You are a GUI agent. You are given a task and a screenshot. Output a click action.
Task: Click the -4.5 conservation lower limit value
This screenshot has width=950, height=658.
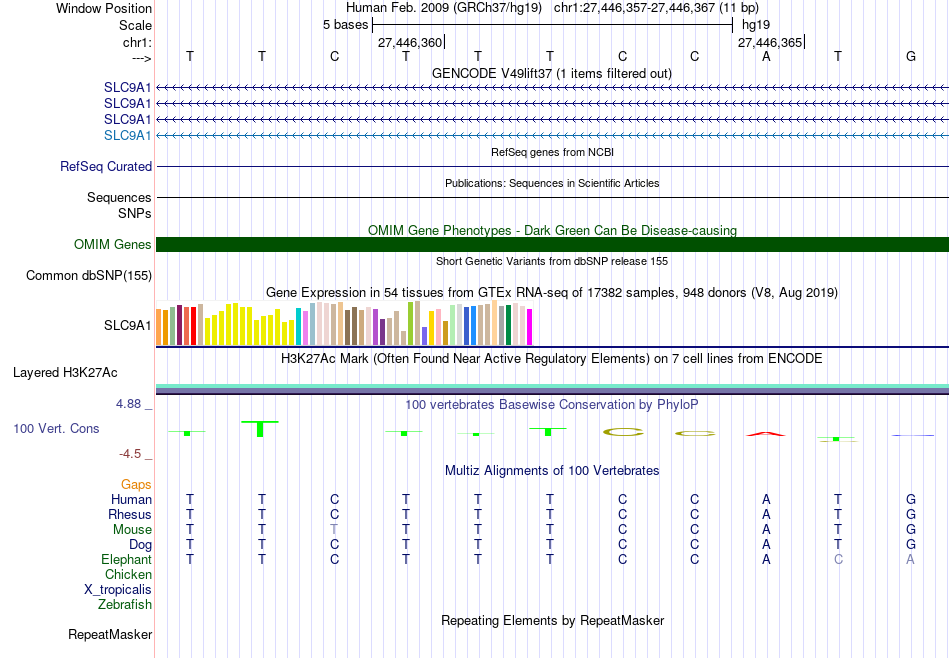pyautogui.click(x=130, y=454)
